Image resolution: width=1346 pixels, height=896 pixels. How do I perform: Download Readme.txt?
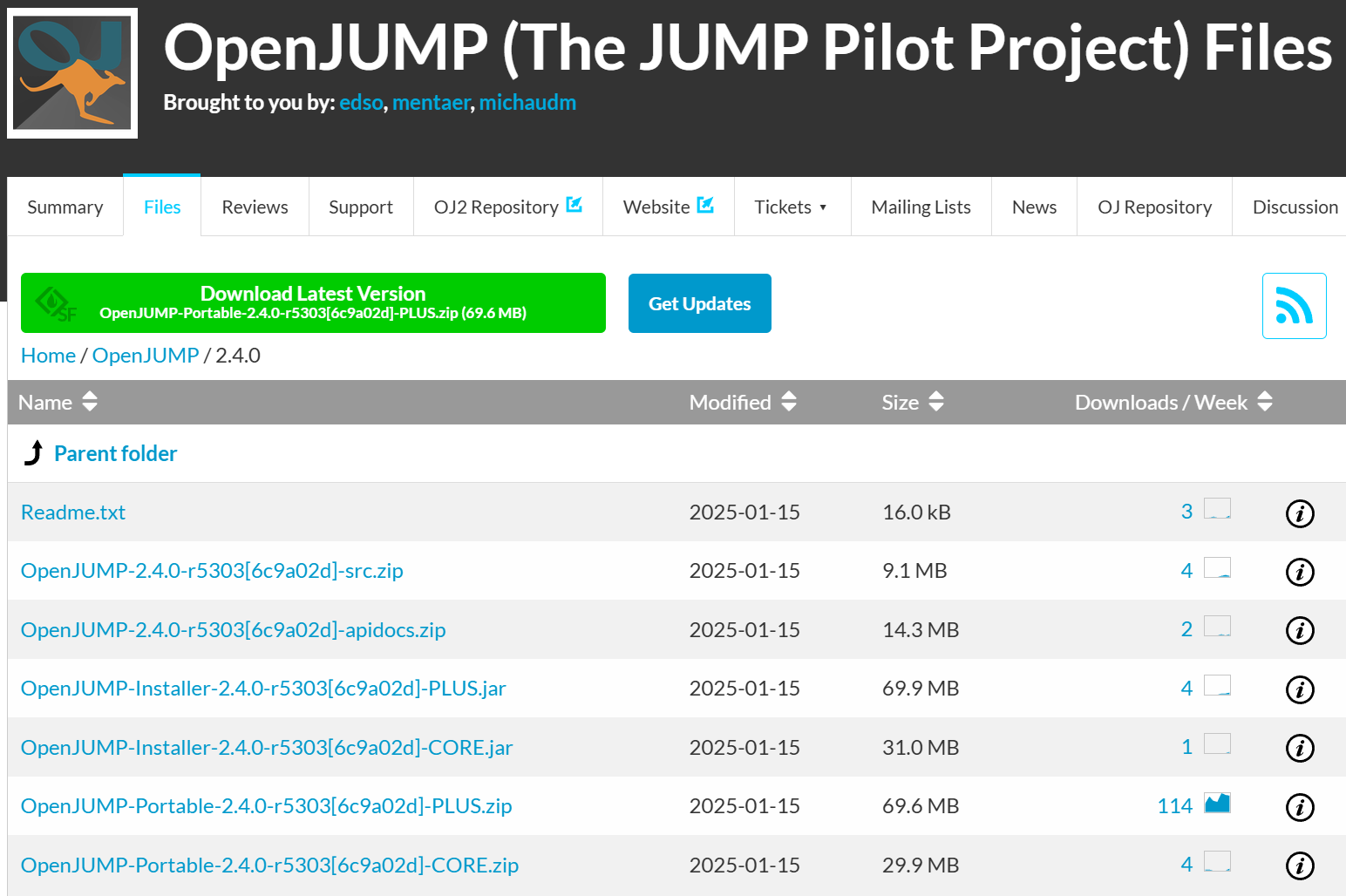point(73,512)
